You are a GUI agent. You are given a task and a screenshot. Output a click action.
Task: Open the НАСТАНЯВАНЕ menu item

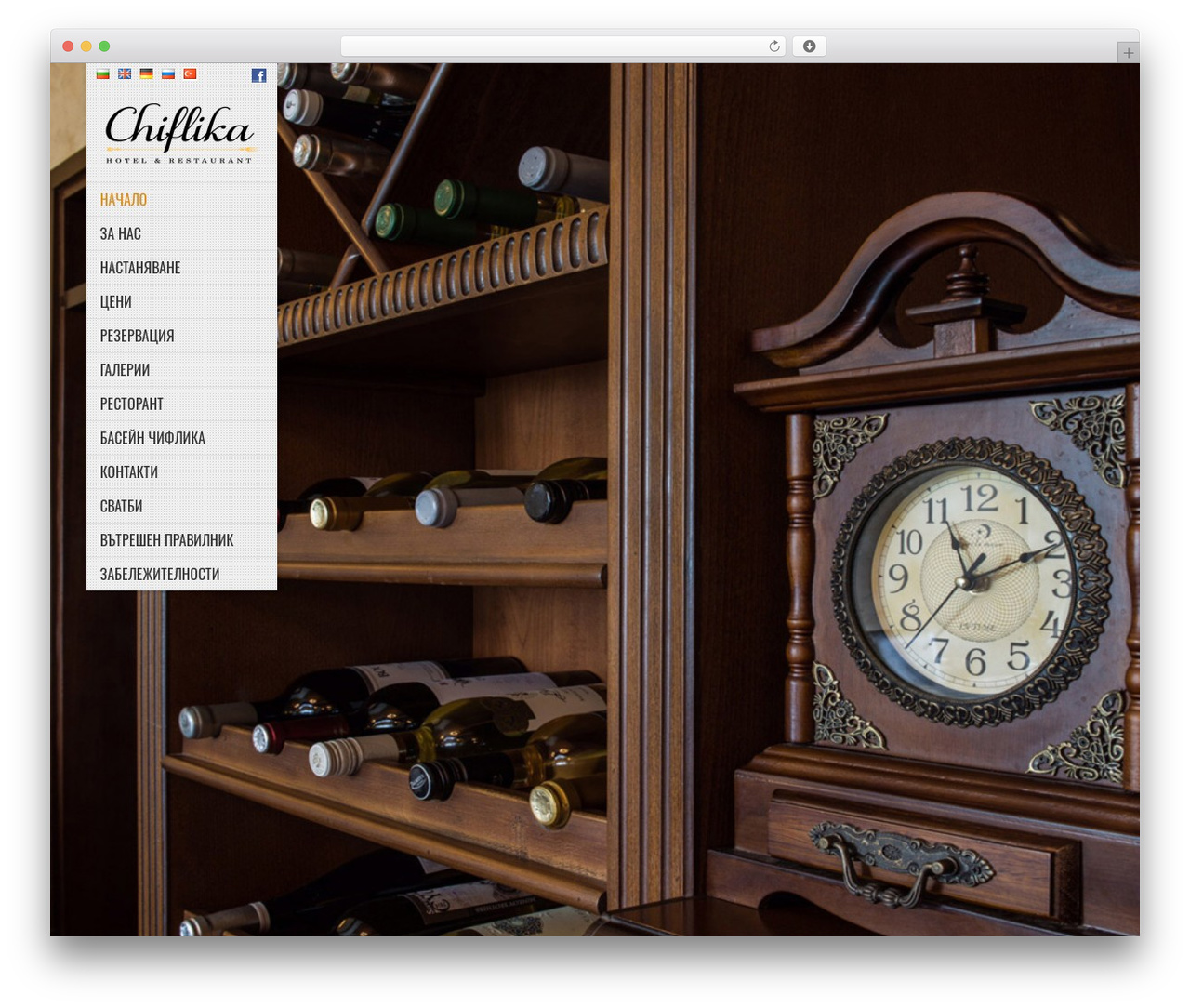click(x=181, y=268)
